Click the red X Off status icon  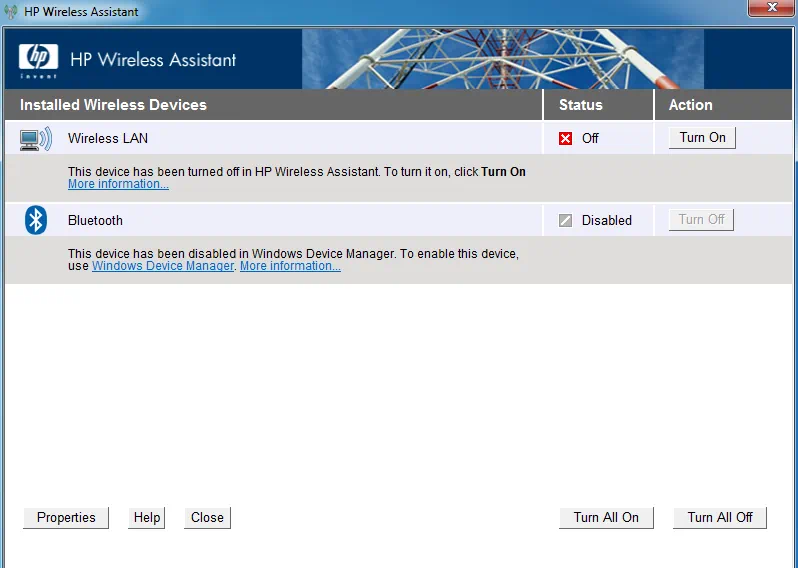point(565,138)
